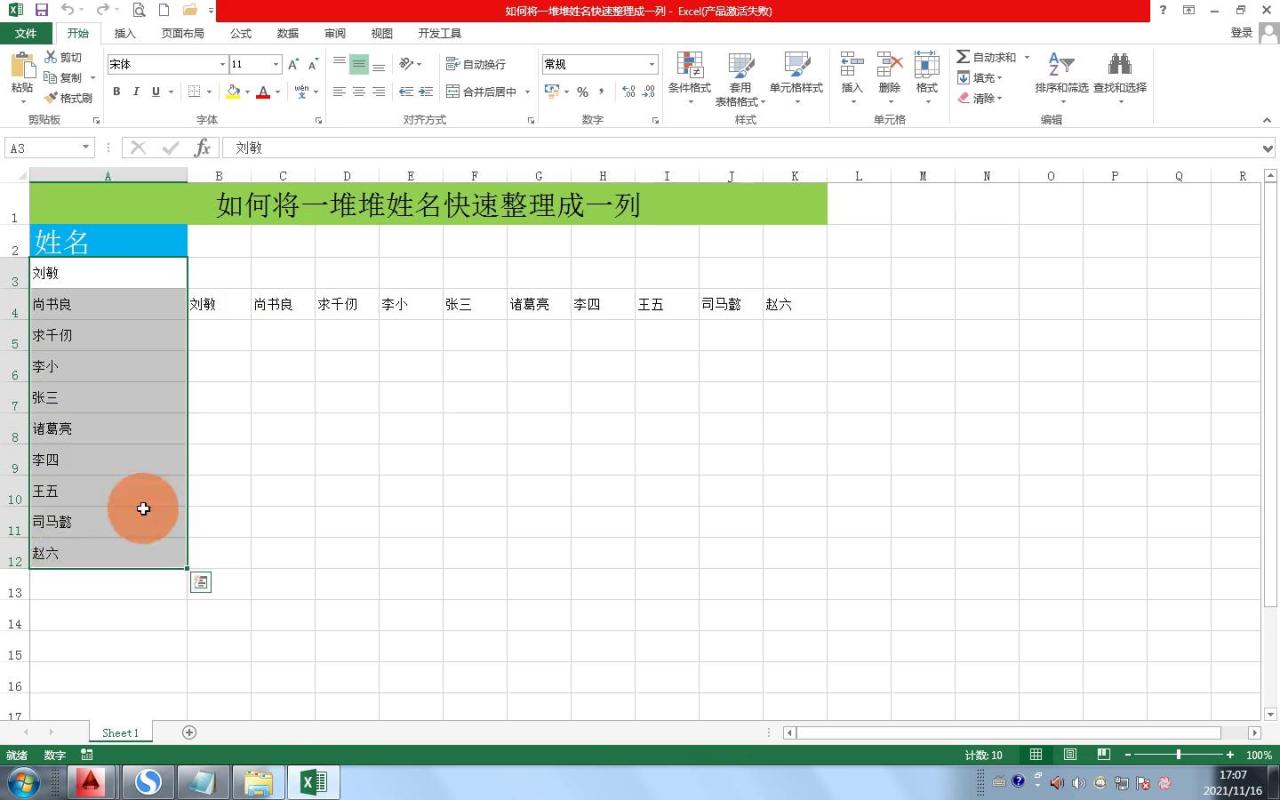Toggle Italic formatting
The image size is (1280, 800).
(x=136, y=92)
